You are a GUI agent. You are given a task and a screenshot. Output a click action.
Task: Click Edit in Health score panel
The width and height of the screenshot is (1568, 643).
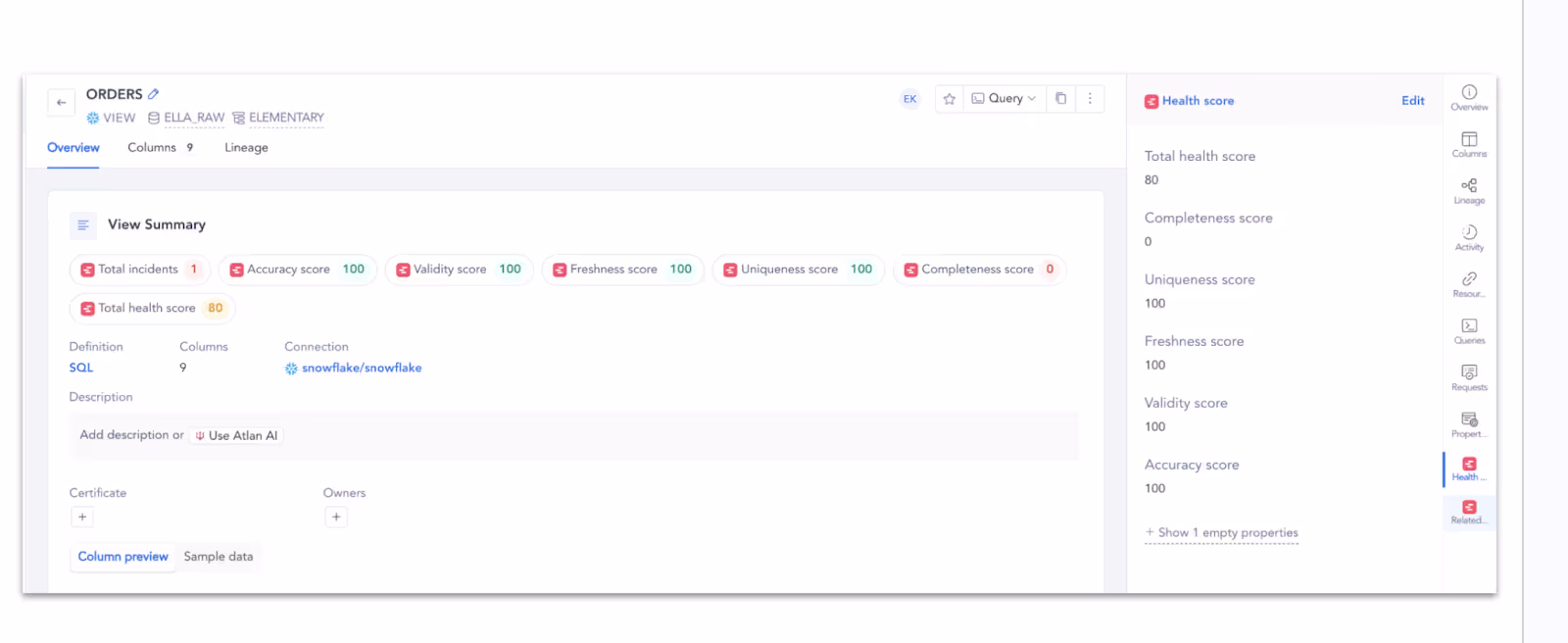(1412, 101)
